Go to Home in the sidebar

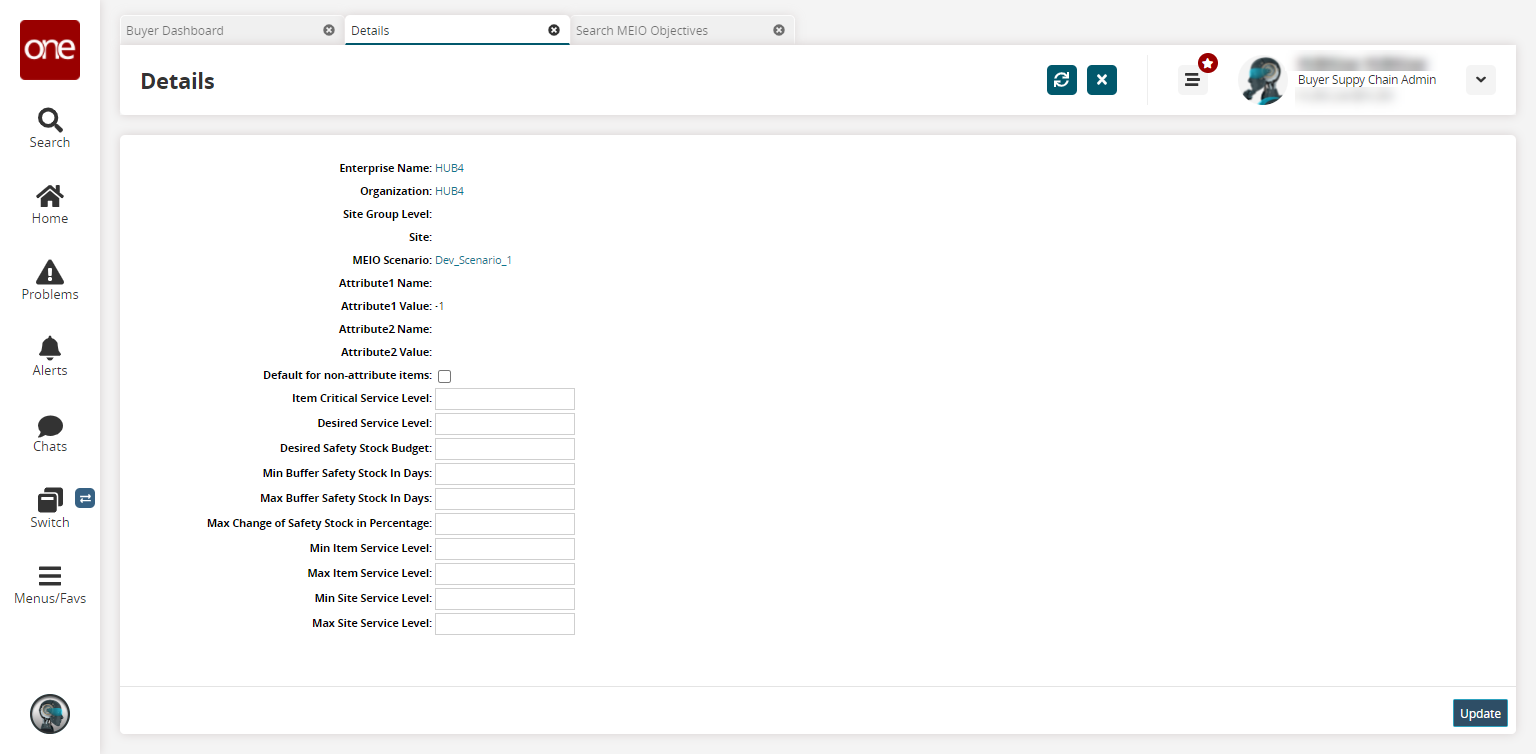[x=50, y=205]
